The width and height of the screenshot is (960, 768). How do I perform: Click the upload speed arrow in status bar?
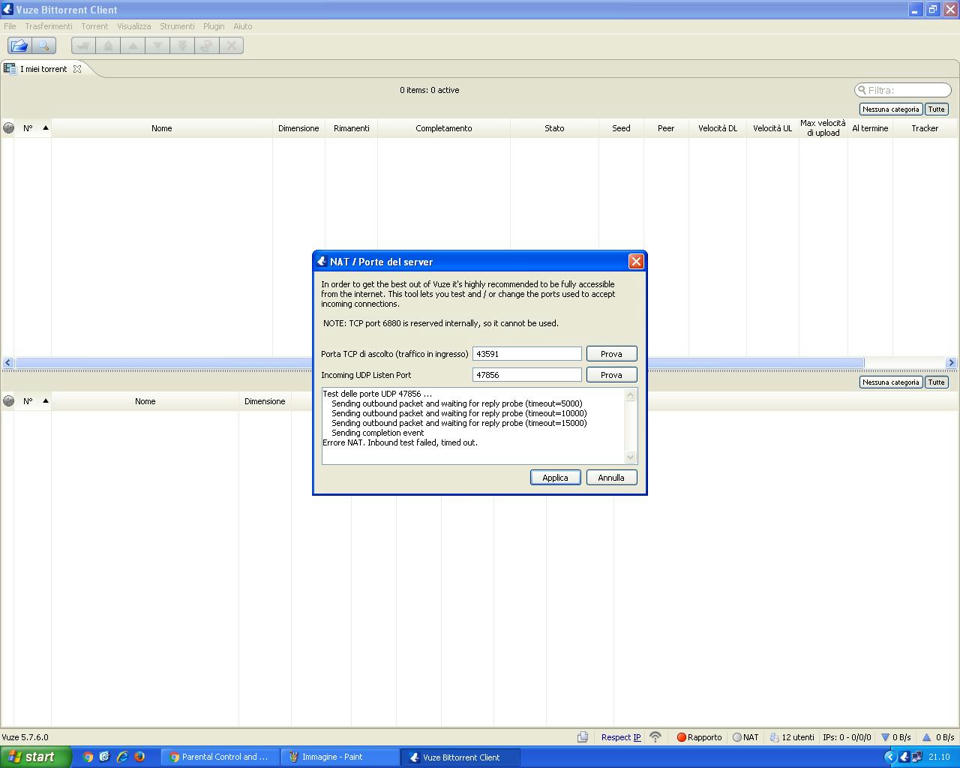(x=927, y=737)
